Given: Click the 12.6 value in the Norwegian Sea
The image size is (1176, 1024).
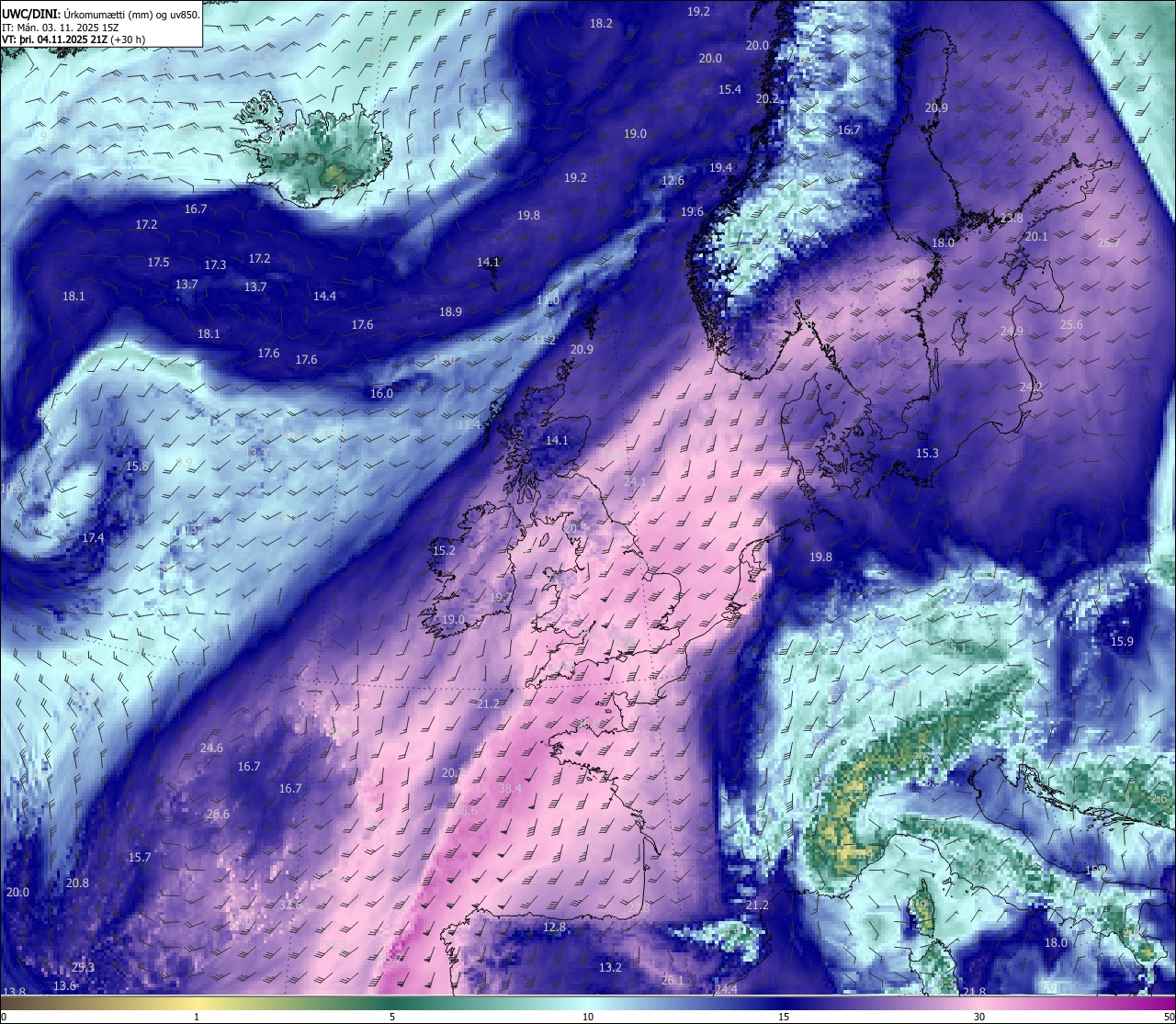Looking at the screenshot, I should pos(673,180).
